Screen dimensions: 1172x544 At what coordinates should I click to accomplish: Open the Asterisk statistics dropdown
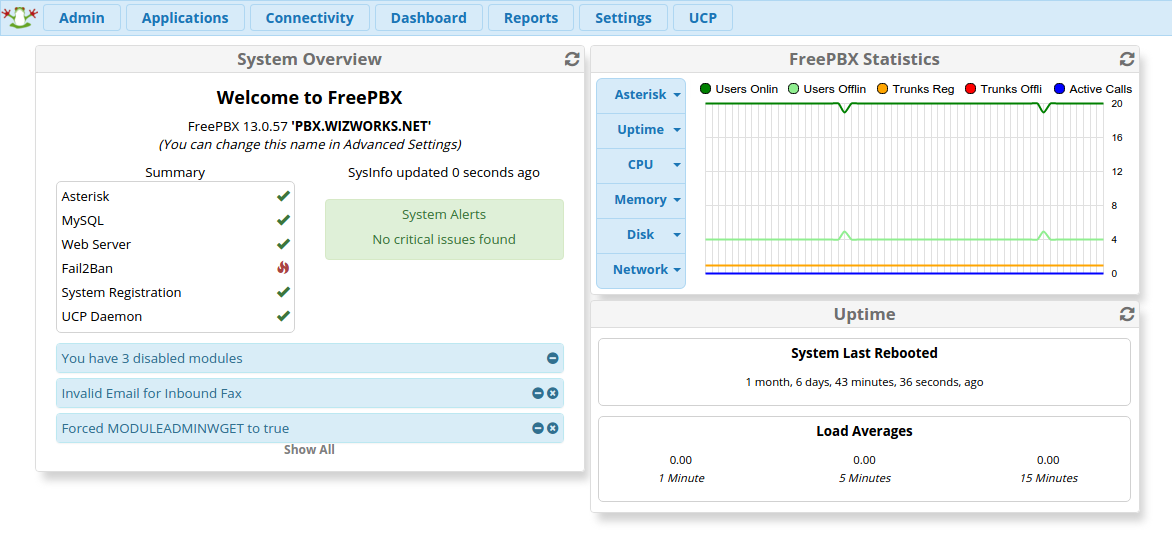(641, 95)
